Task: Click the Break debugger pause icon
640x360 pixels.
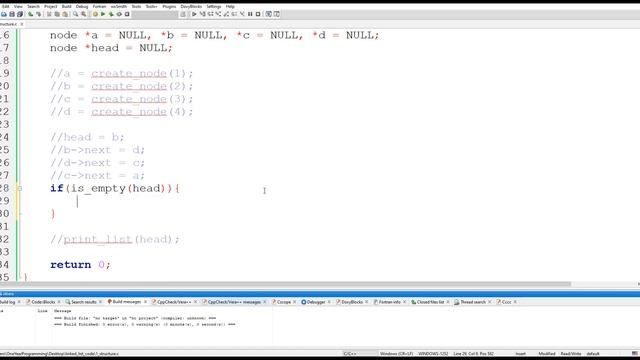Action: point(250,14)
